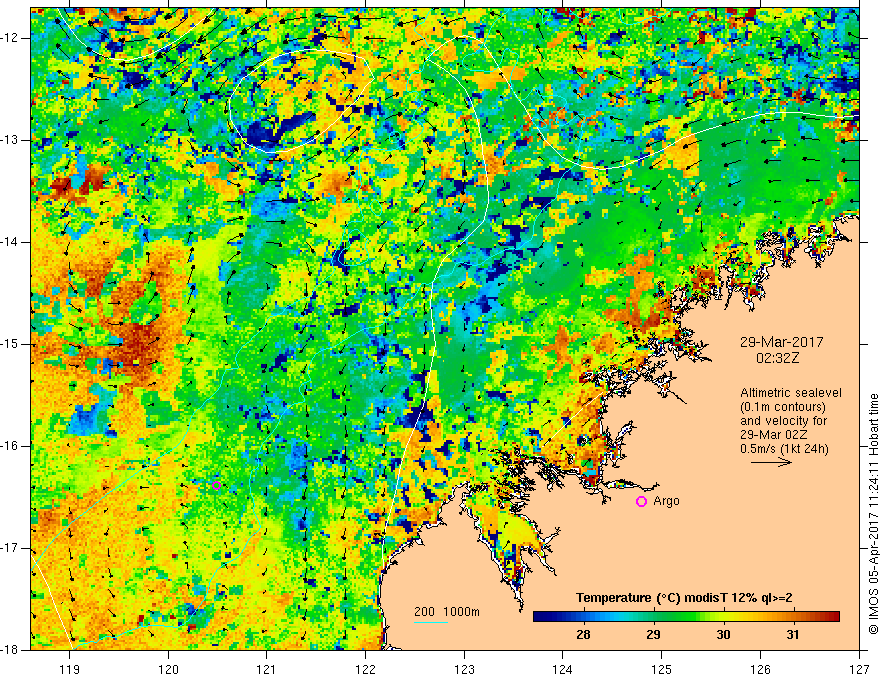This screenshot has height=680, width=880.
Task: Click the longitude axis label 119
Action: click(70, 669)
